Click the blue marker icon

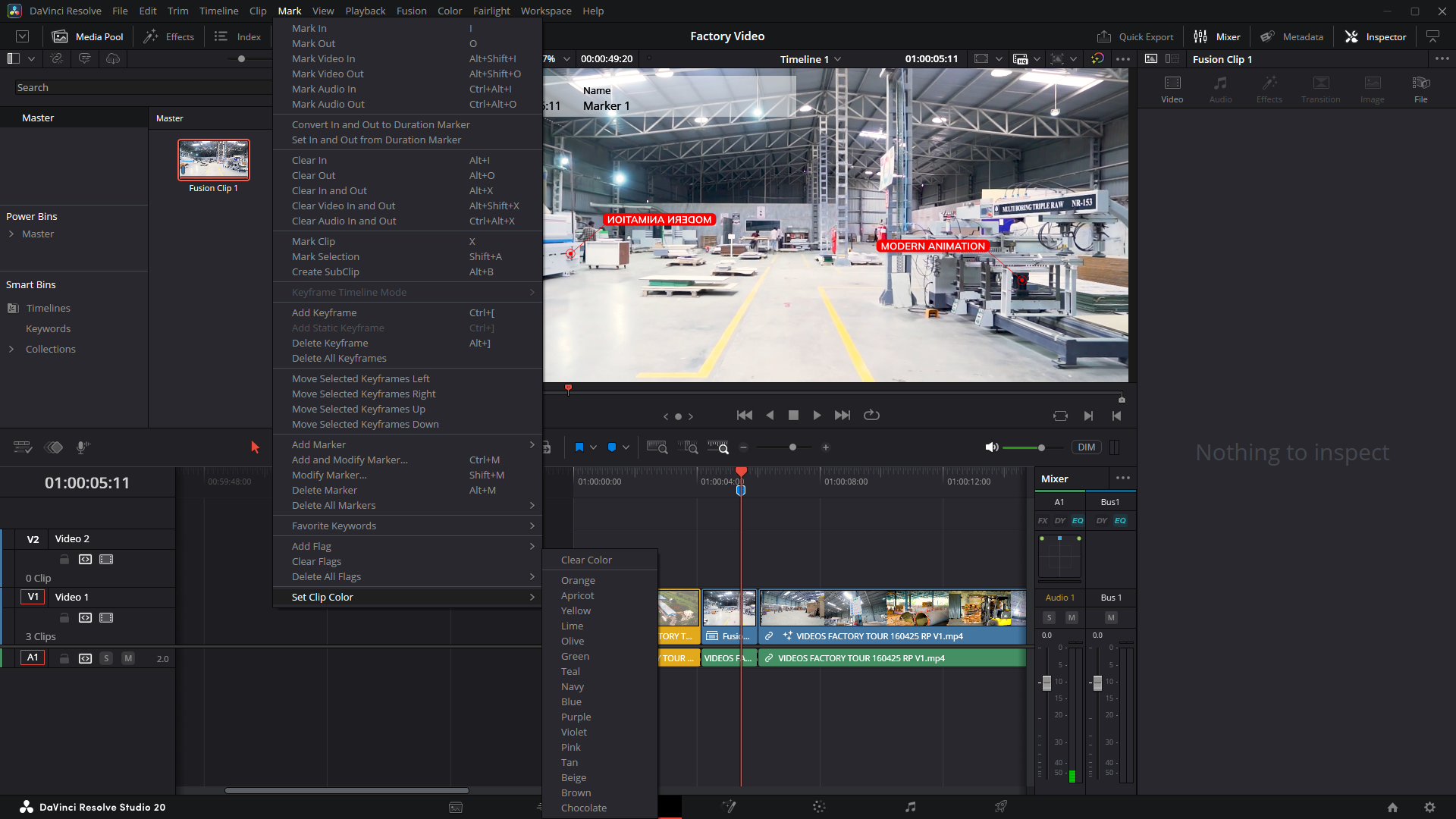coord(612,447)
